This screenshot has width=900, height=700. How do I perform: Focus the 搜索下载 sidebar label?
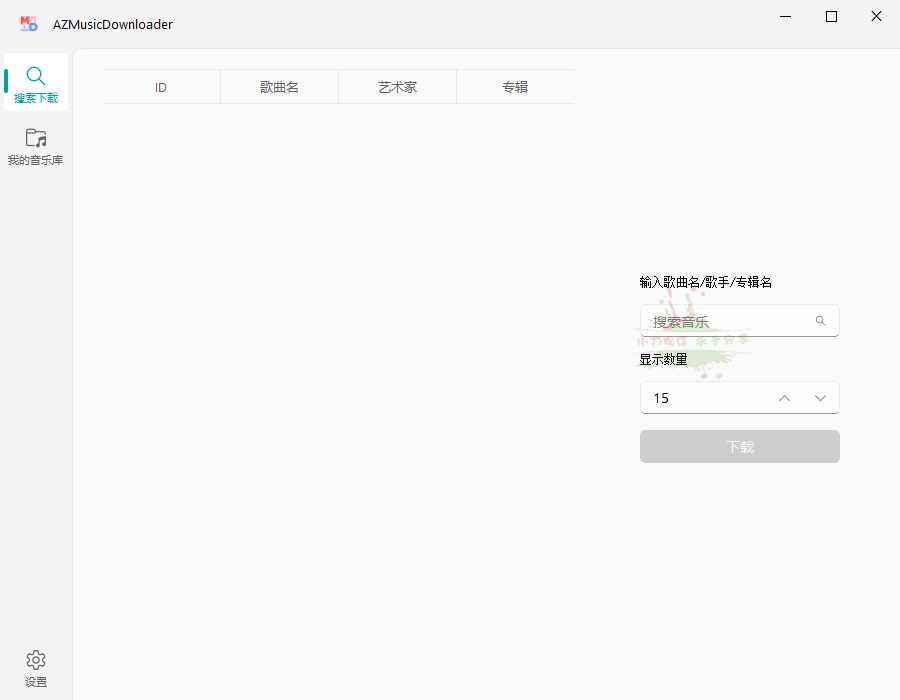click(36, 97)
